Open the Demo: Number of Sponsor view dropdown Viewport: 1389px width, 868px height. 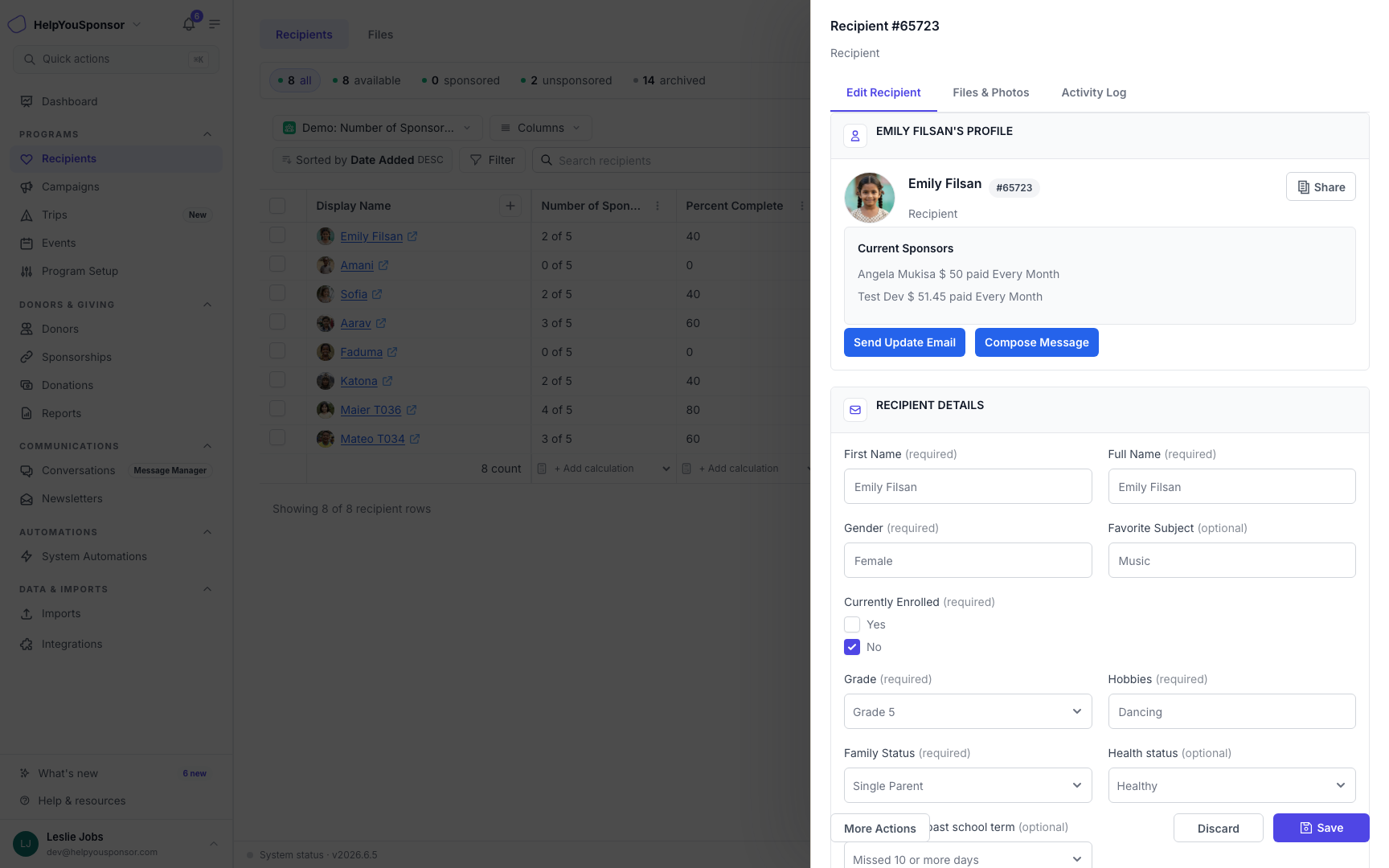(378, 128)
